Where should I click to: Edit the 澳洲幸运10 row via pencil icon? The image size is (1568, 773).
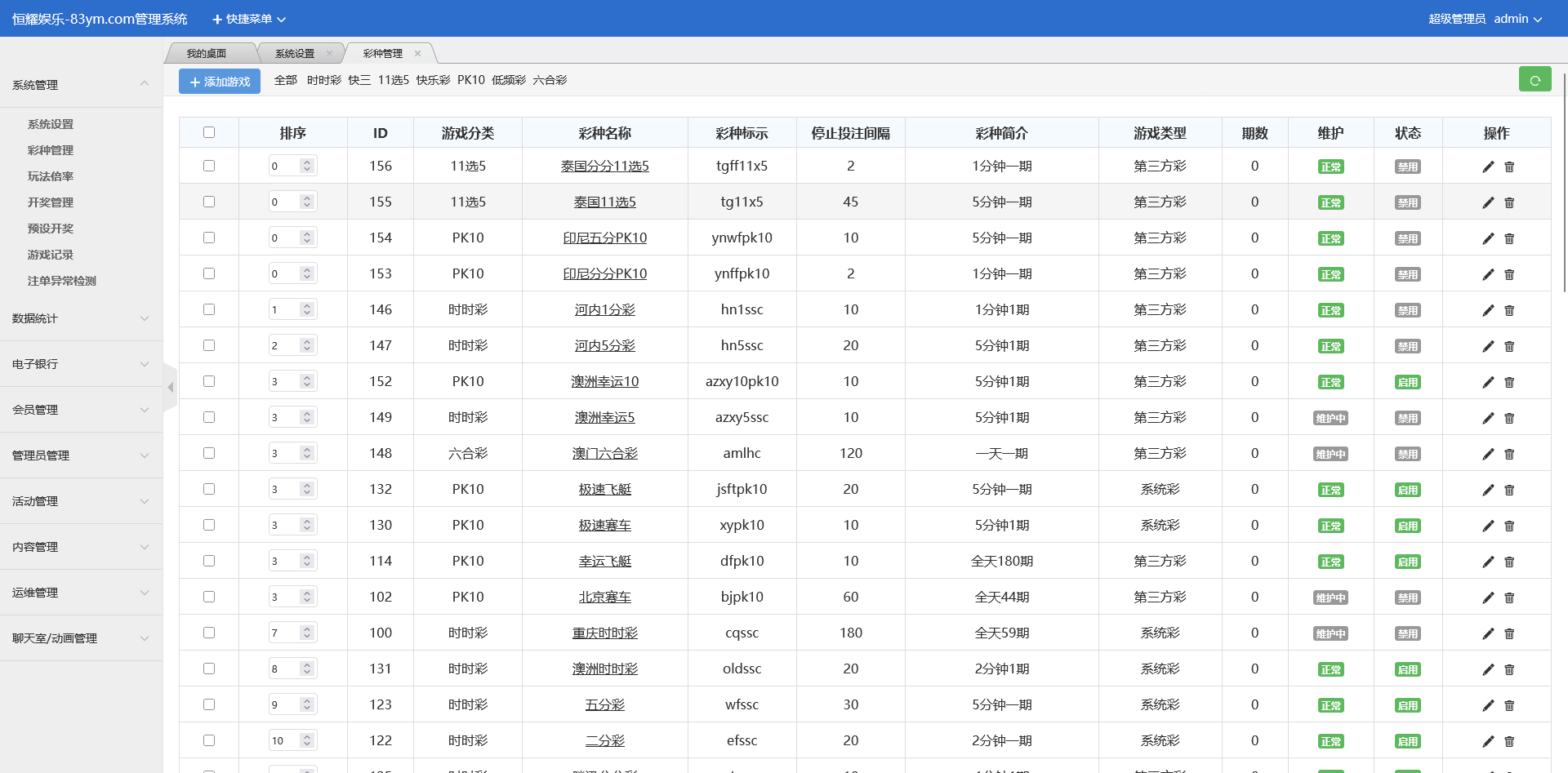1488,382
